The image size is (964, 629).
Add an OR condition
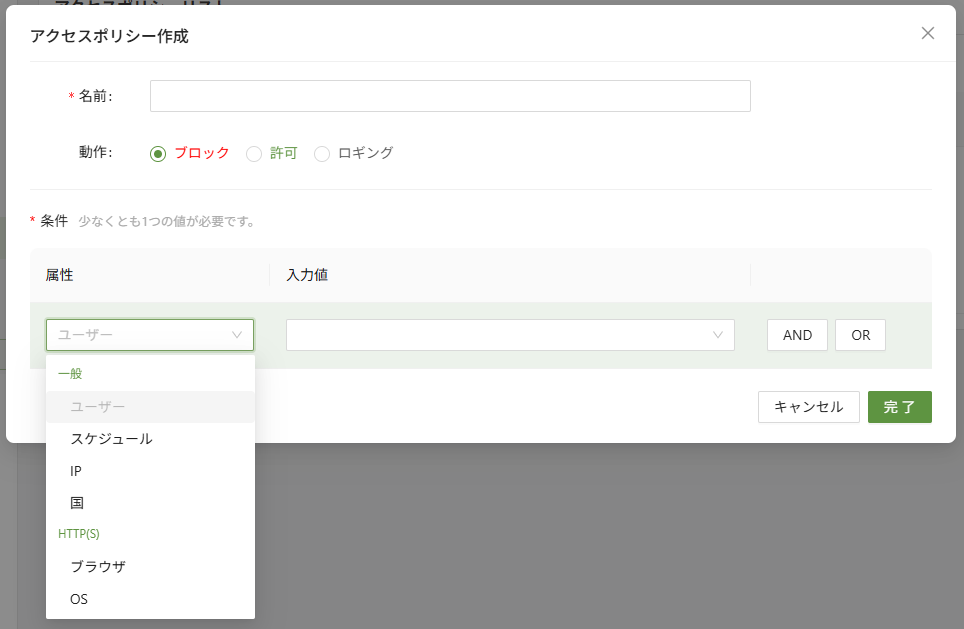pos(860,335)
